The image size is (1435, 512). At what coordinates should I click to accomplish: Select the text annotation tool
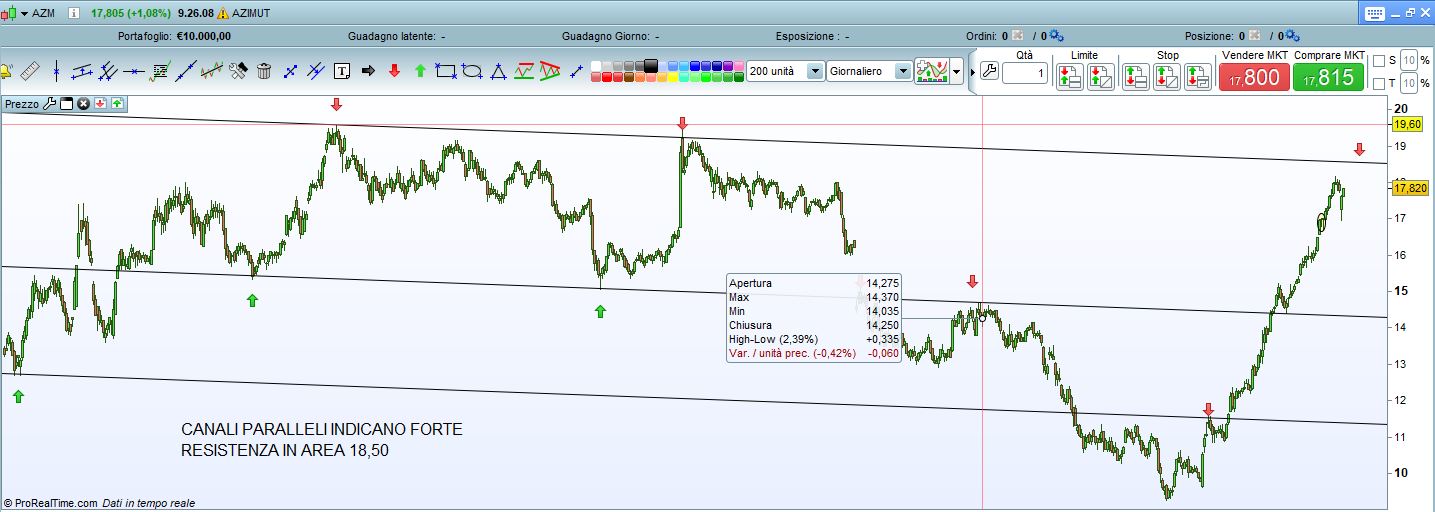(x=342, y=71)
